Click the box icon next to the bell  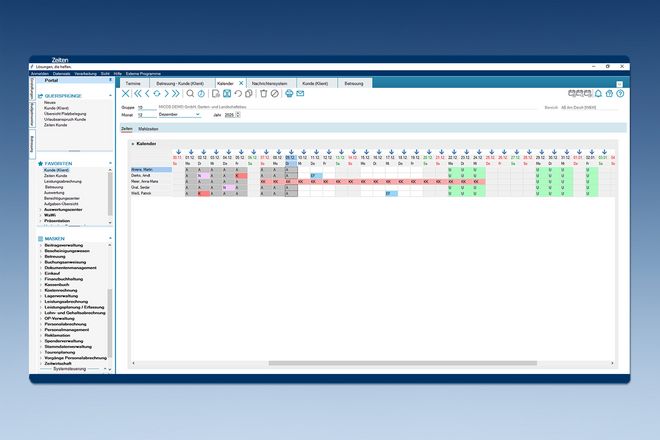[609, 93]
